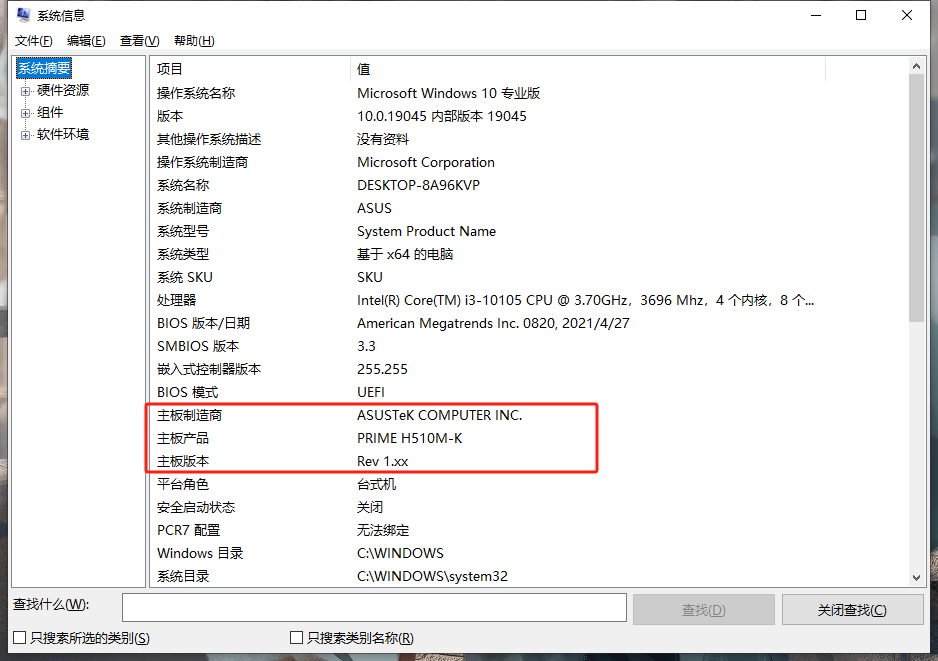Select the PRIME H510M-K value
Image resolution: width=938 pixels, height=661 pixels.
409,438
